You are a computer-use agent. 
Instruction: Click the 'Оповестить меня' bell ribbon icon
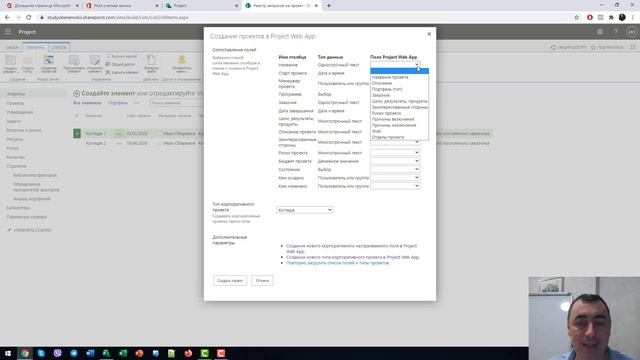coord(182,64)
